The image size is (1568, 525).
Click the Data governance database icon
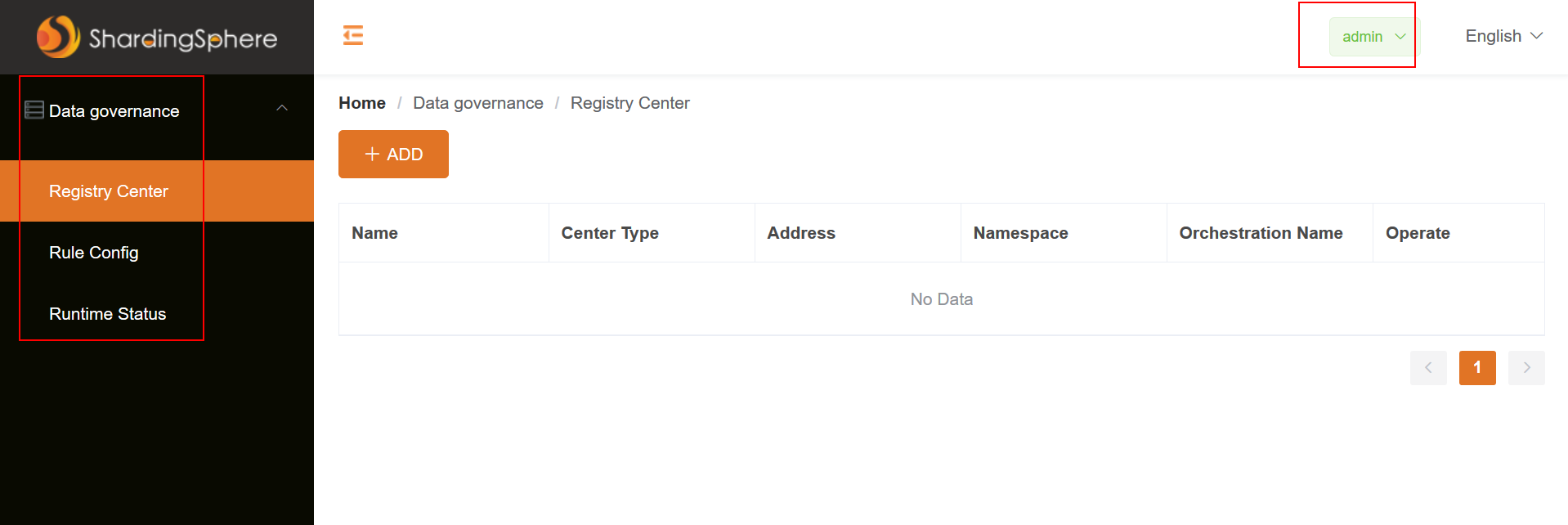click(34, 110)
